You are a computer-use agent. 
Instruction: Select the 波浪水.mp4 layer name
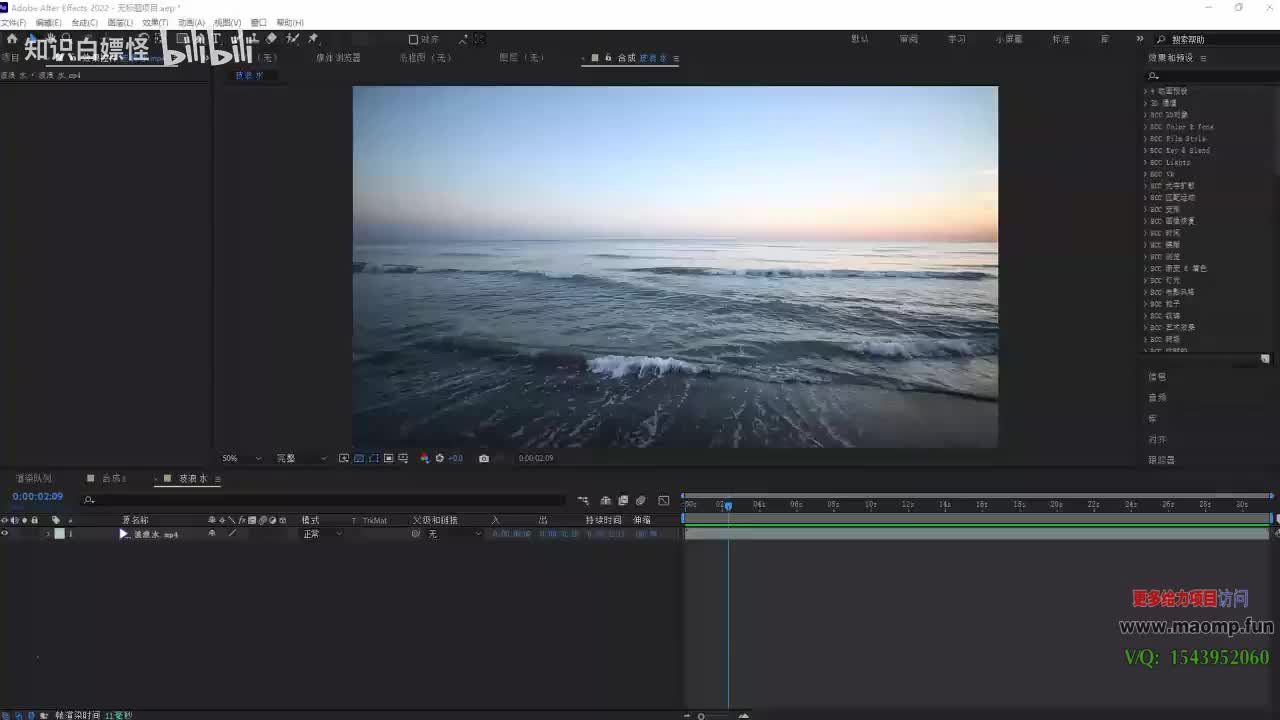156,535
